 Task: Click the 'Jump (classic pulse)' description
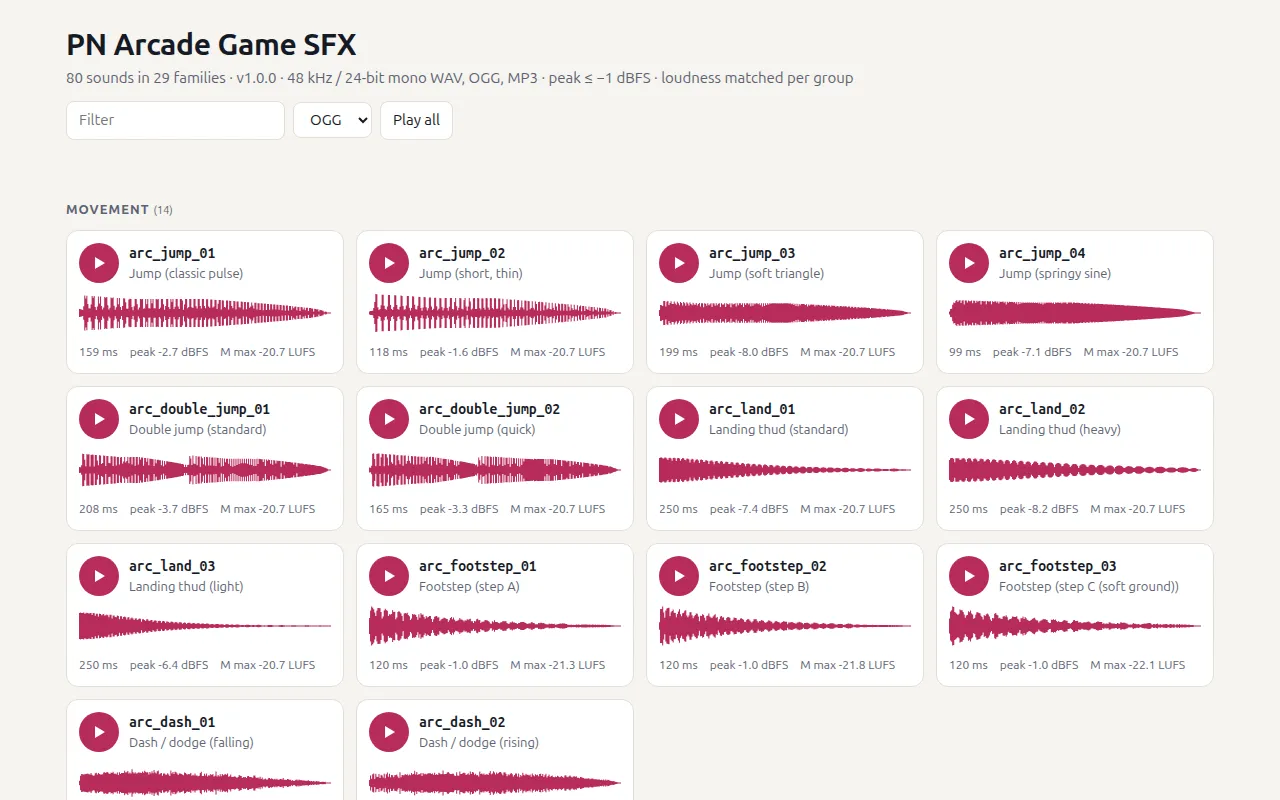click(186, 274)
